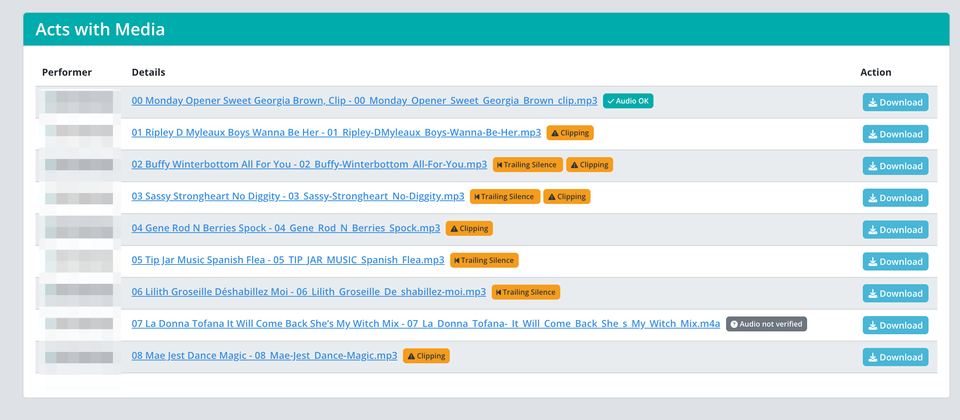960x420 pixels.
Task: Click Clipping badge on Sassy Strongheart row
Action: [567, 196]
